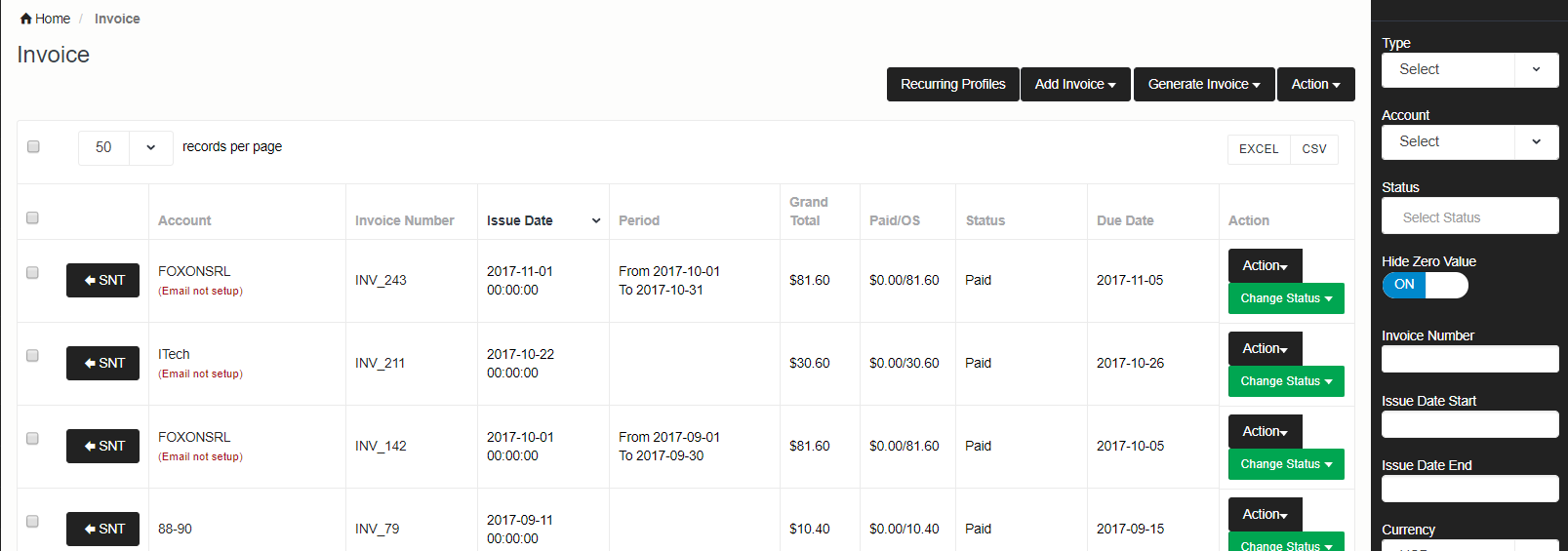Click period From 2017-09-01 To 2017-09-30
The image size is (1568, 551).
tap(668, 446)
